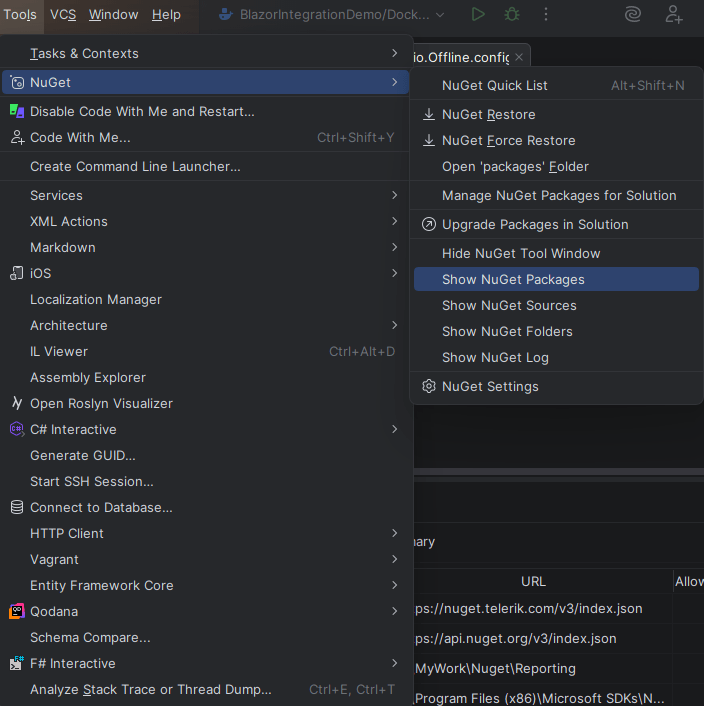Click the green Run button

(x=478, y=14)
